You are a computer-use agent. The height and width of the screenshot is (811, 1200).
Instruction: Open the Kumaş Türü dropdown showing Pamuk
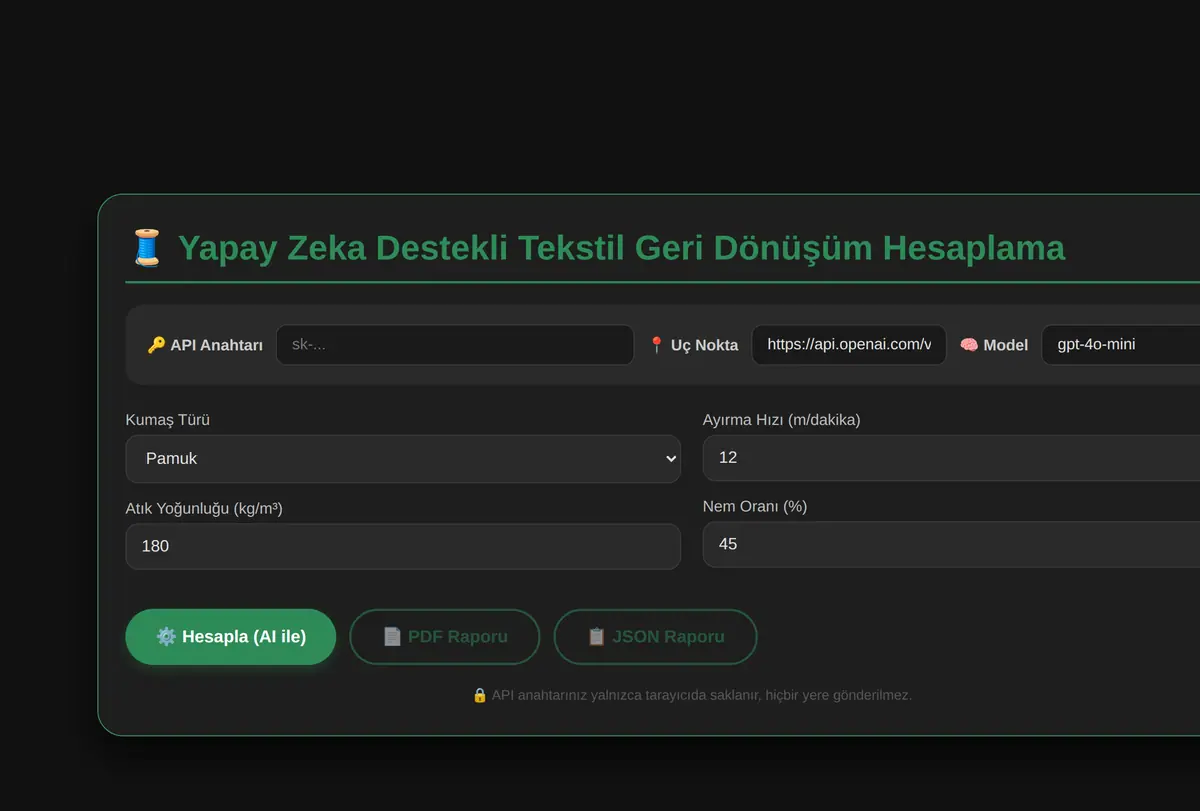403,459
